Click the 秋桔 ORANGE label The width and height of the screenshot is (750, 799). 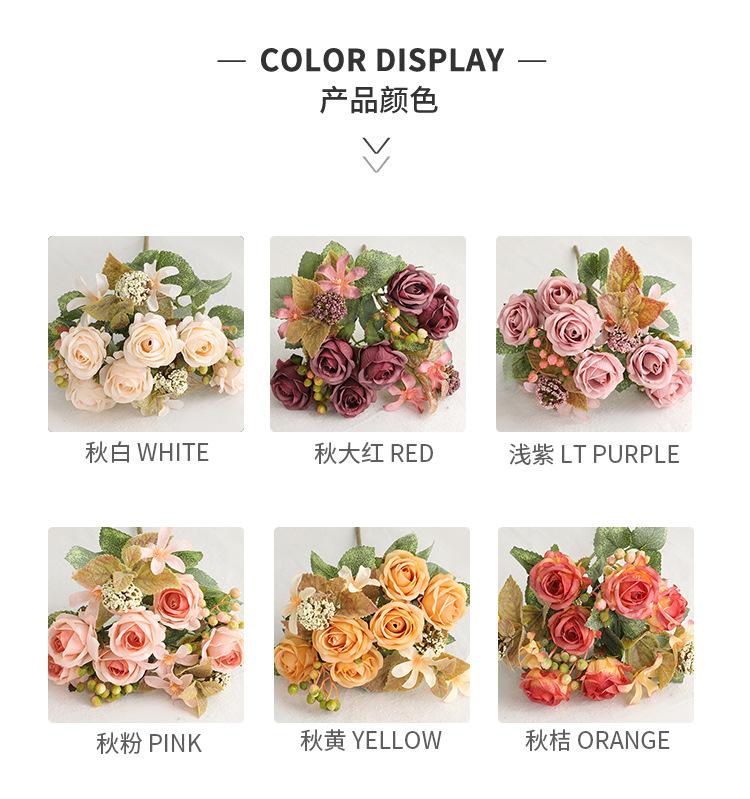[x=597, y=740]
